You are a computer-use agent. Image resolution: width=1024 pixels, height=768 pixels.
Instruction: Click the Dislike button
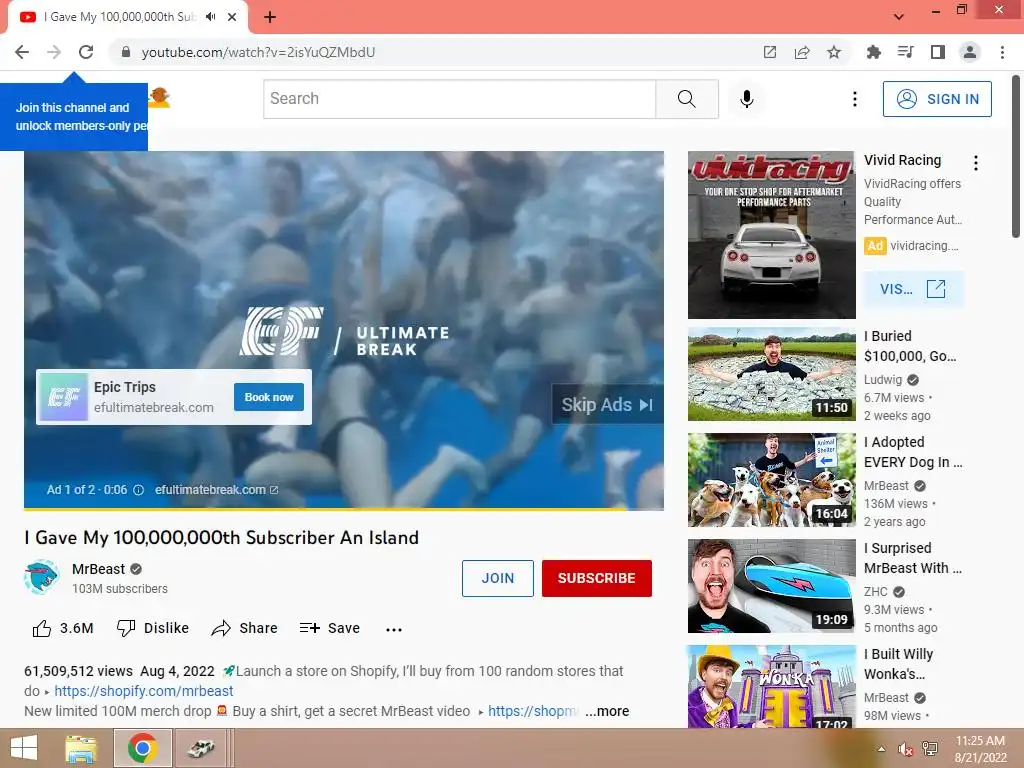[x=153, y=628]
